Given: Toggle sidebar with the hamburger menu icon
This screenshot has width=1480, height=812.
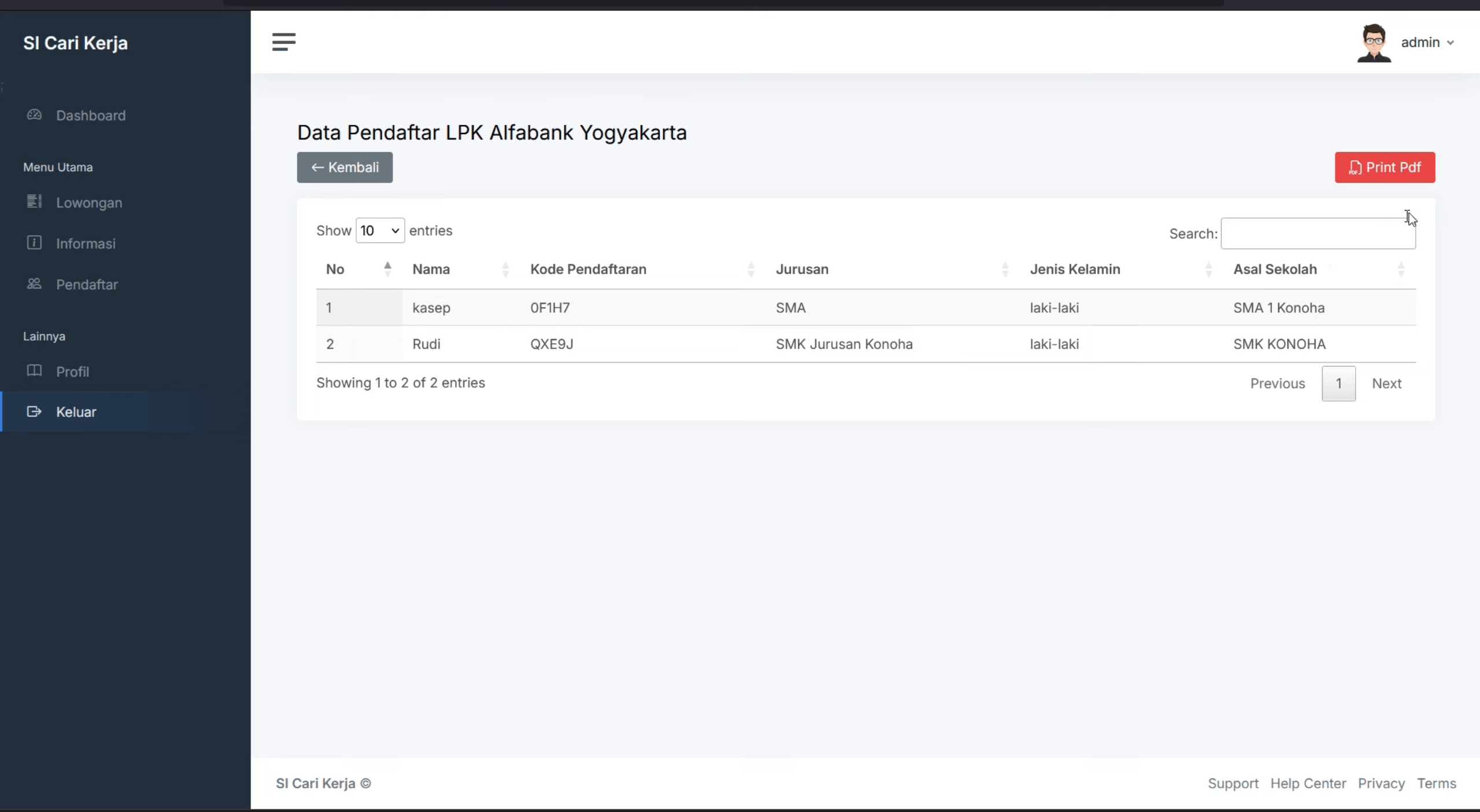Looking at the screenshot, I should [x=283, y=42].
